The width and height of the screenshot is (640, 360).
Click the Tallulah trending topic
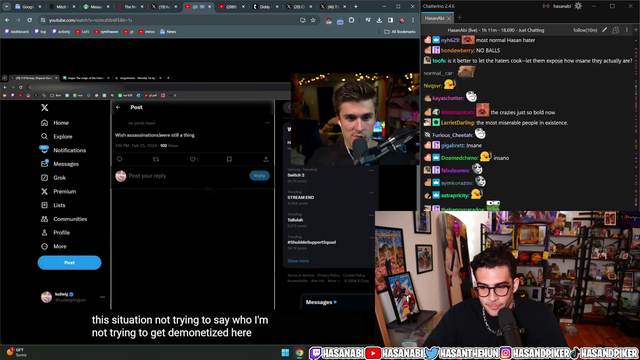click(296, 220)
